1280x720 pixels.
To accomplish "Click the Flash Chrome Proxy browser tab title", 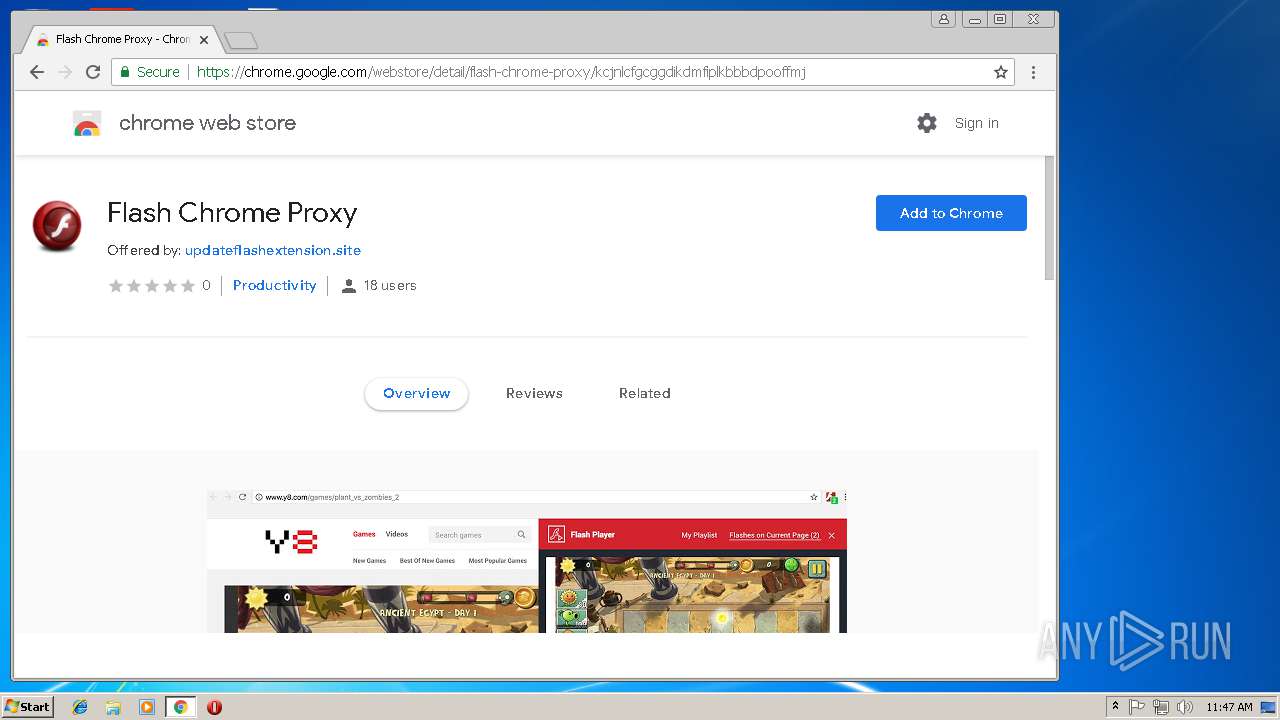I will (122, 40).
